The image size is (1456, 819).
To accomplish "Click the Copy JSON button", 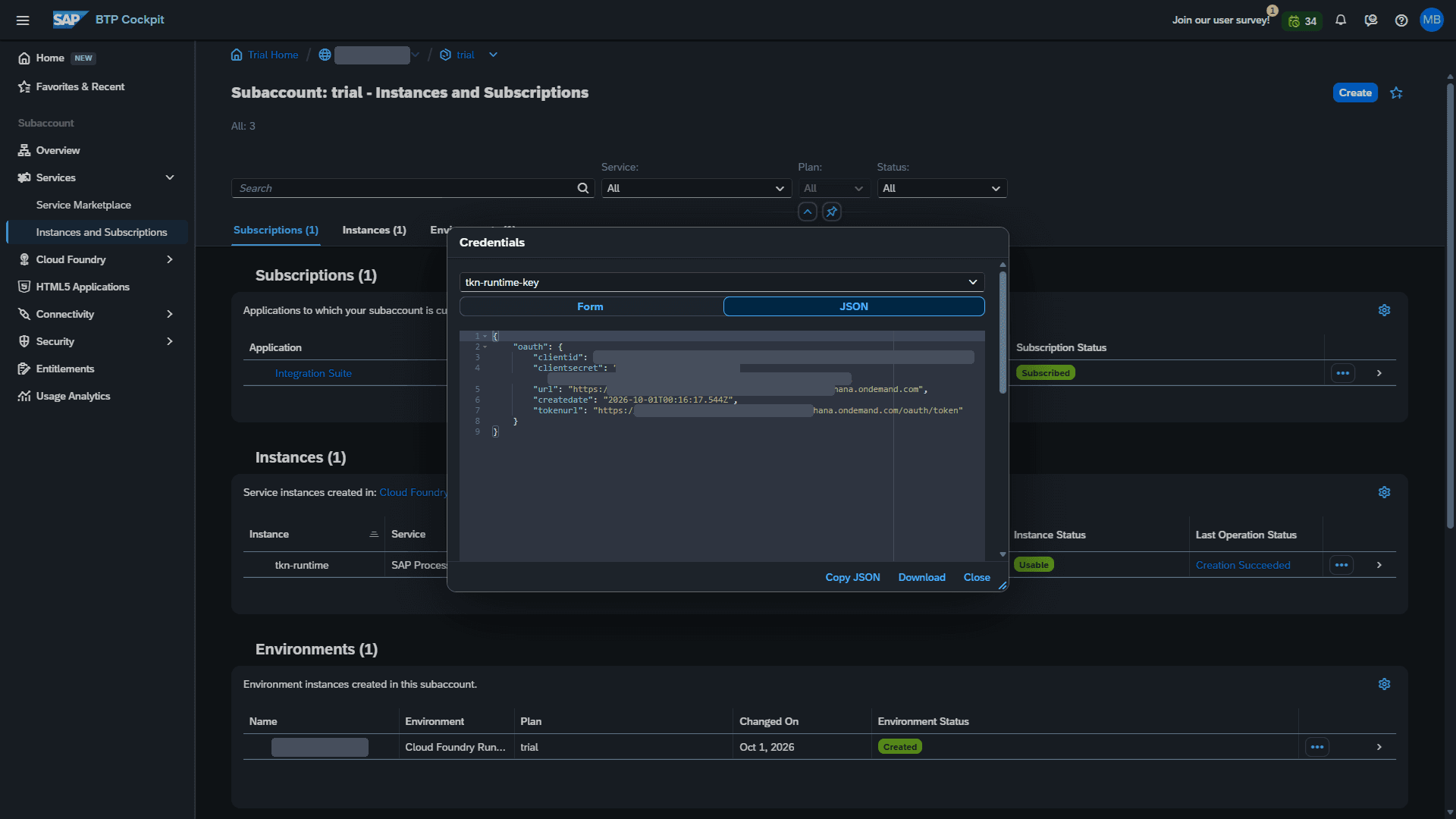I will pos(852,577).
